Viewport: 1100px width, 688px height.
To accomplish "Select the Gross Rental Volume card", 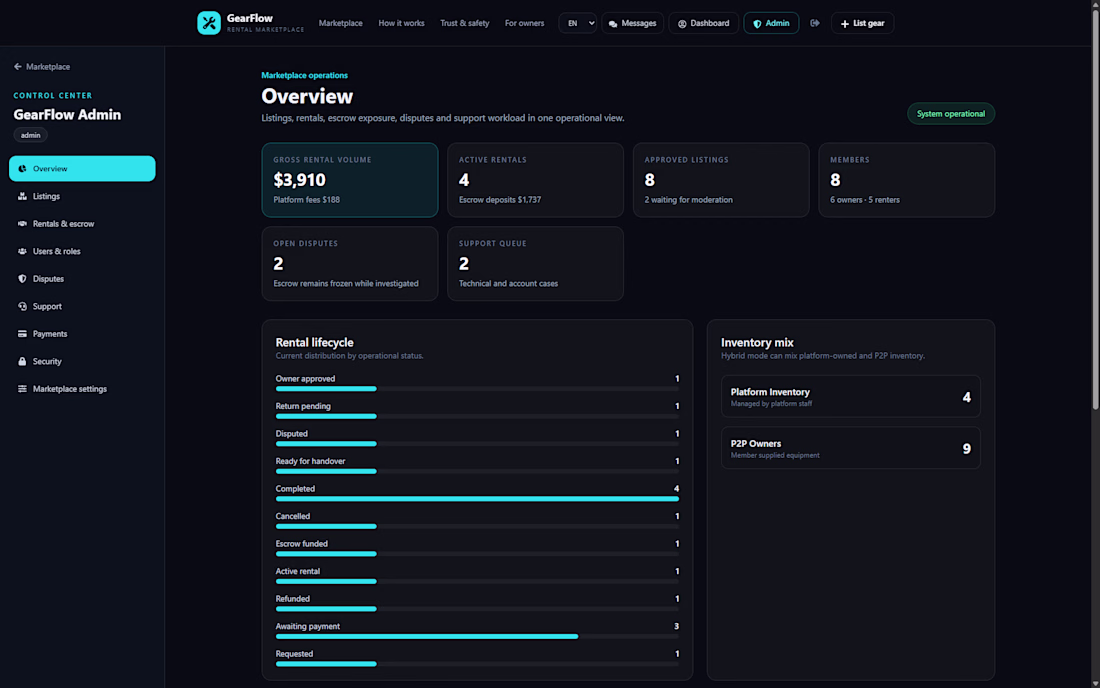I will click(349, 180).
